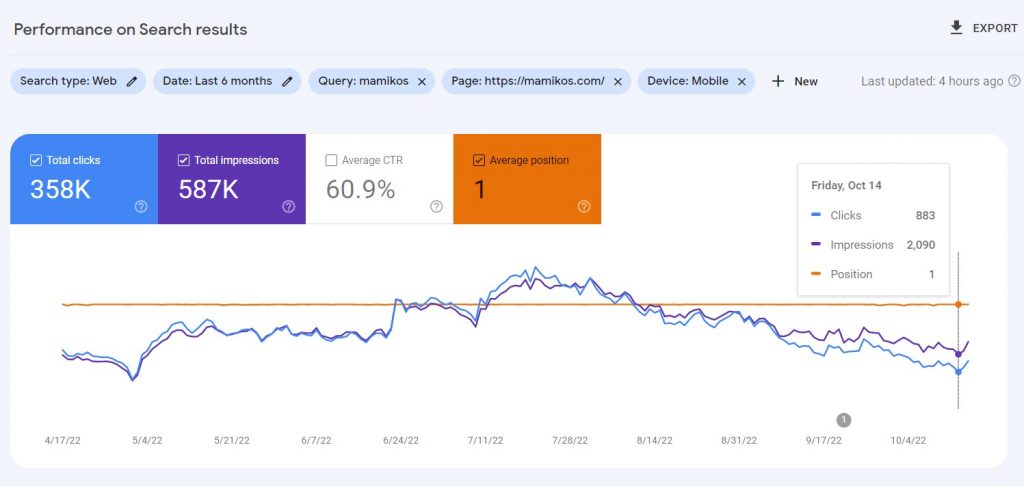Open the Last updated help icon

pos(1014,81)
